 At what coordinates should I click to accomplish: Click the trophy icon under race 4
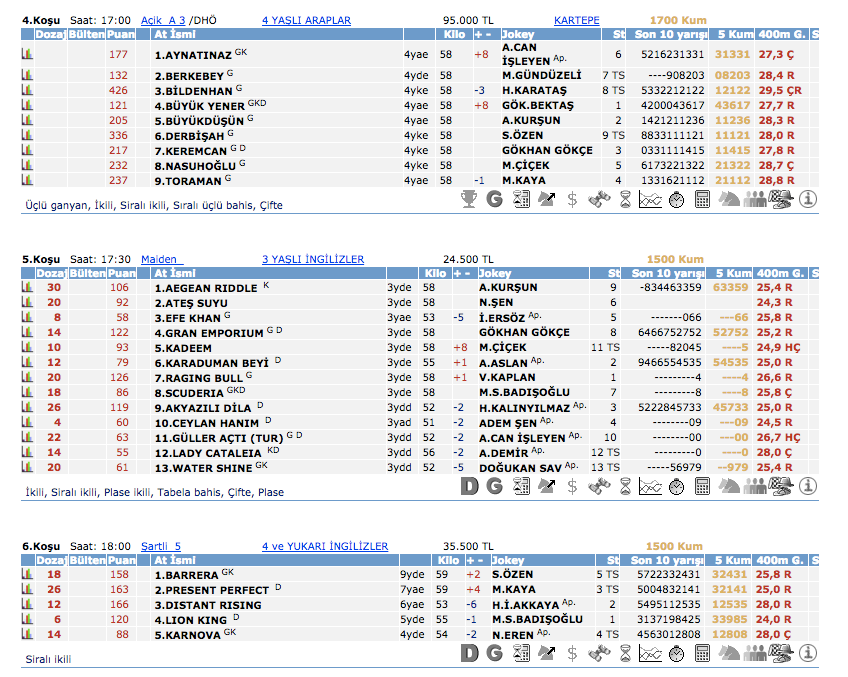pos(468,199)
